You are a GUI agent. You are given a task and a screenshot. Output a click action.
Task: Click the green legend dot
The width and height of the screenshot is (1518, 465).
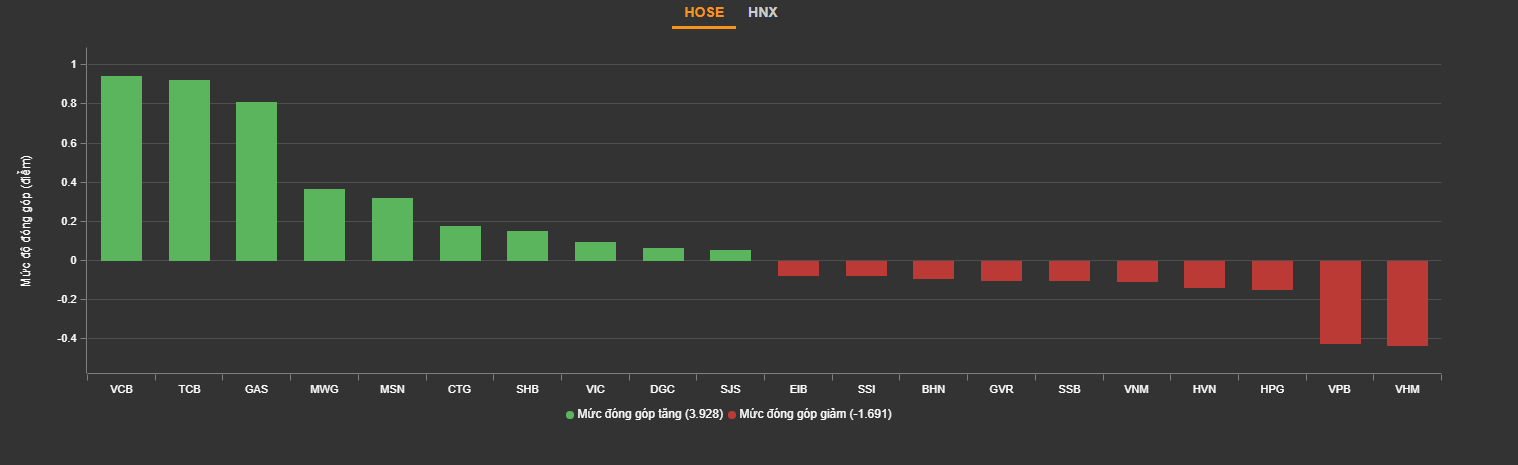pos(570,414)
